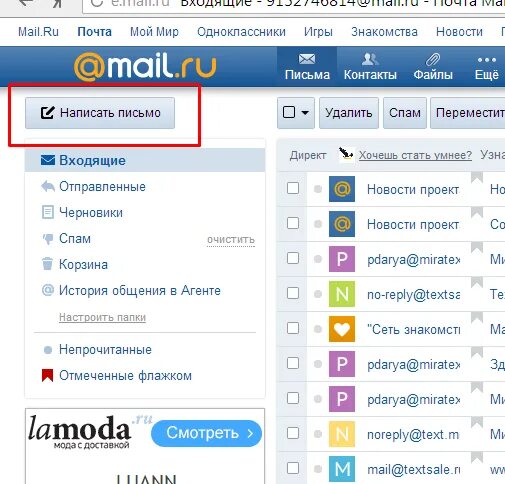This screenshot has width=505, height=484.
Task: Tick checkbox for no-reply@textsale email
Action: pos(293,293)
